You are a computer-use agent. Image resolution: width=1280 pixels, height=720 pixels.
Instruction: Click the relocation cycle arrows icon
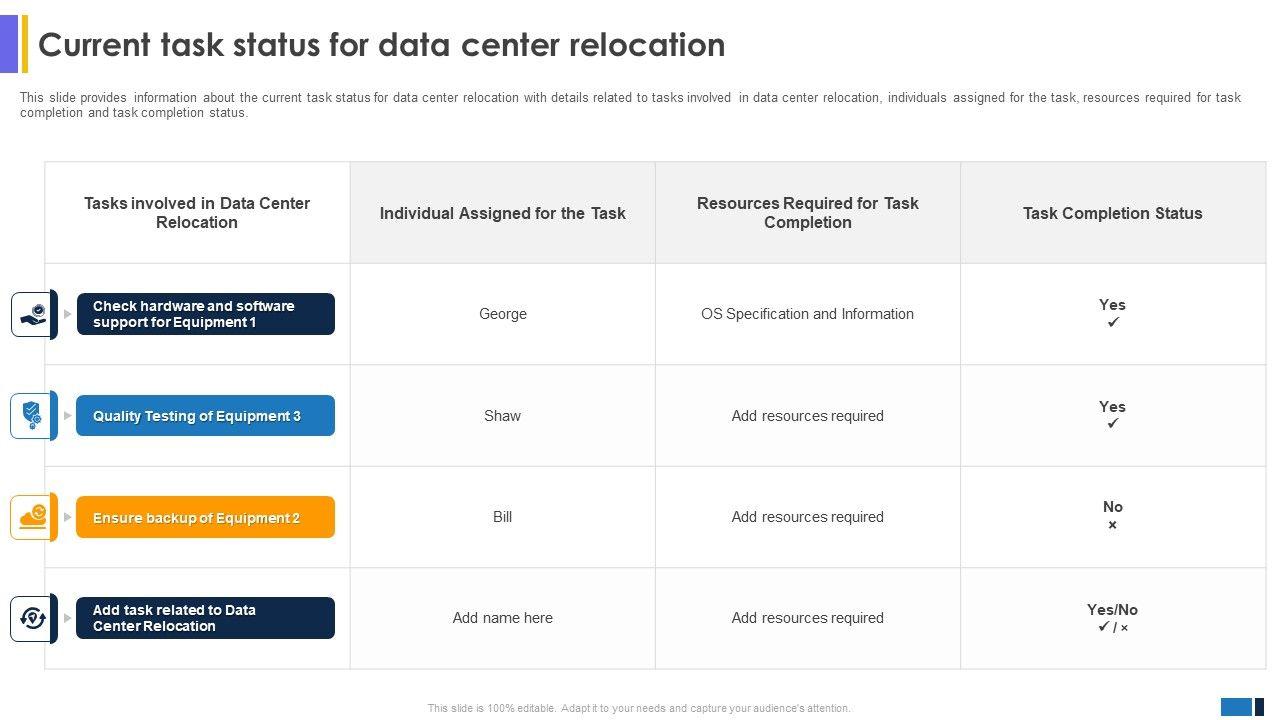(33, 618)
